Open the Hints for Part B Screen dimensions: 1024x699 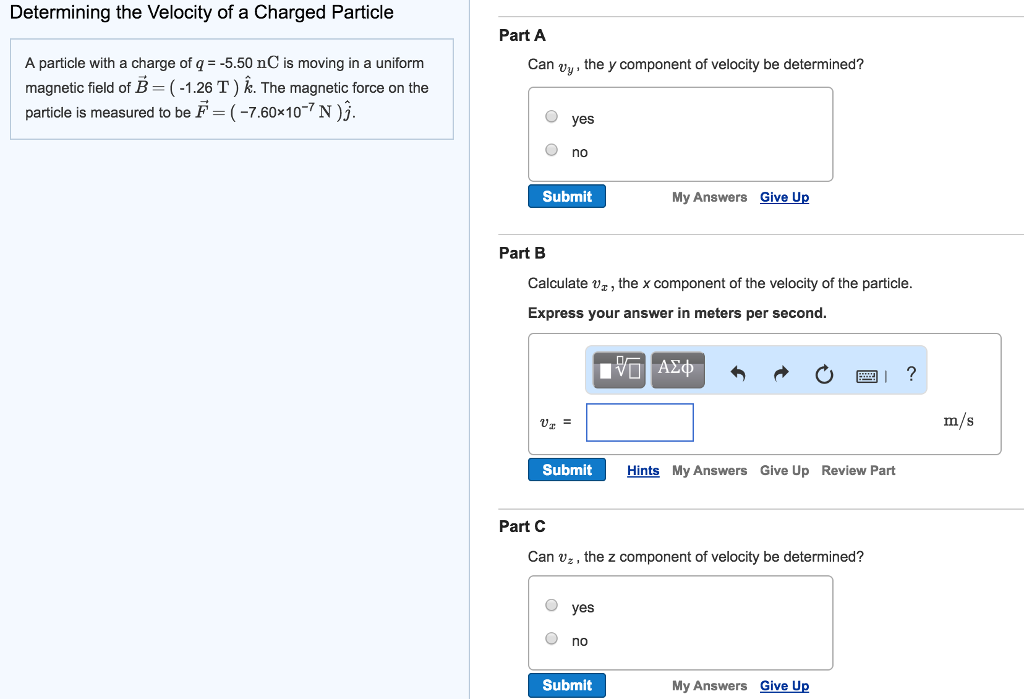pyautogui.click(x=643, y=470)
